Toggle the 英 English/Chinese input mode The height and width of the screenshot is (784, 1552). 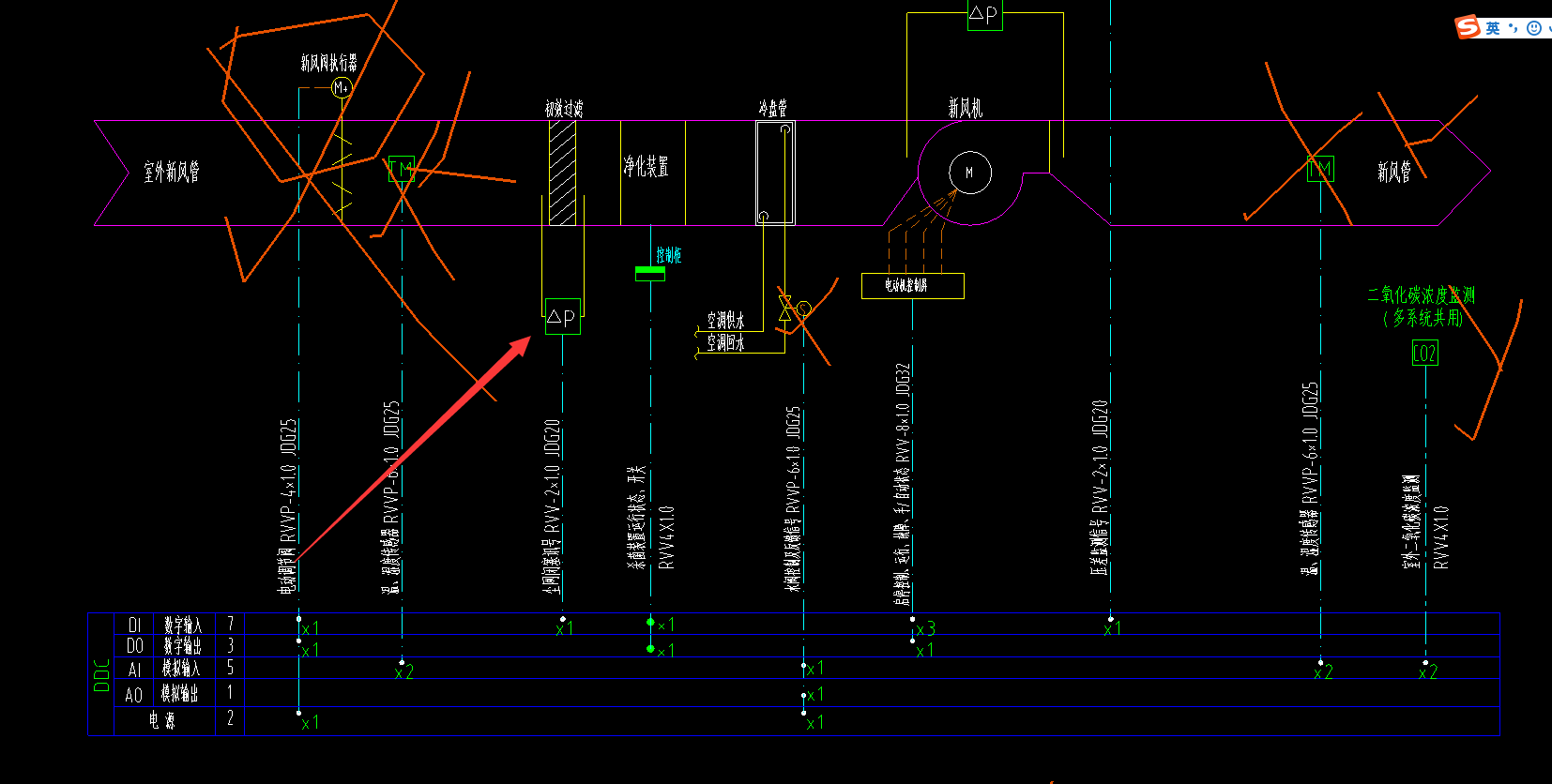pos(1493,28)
